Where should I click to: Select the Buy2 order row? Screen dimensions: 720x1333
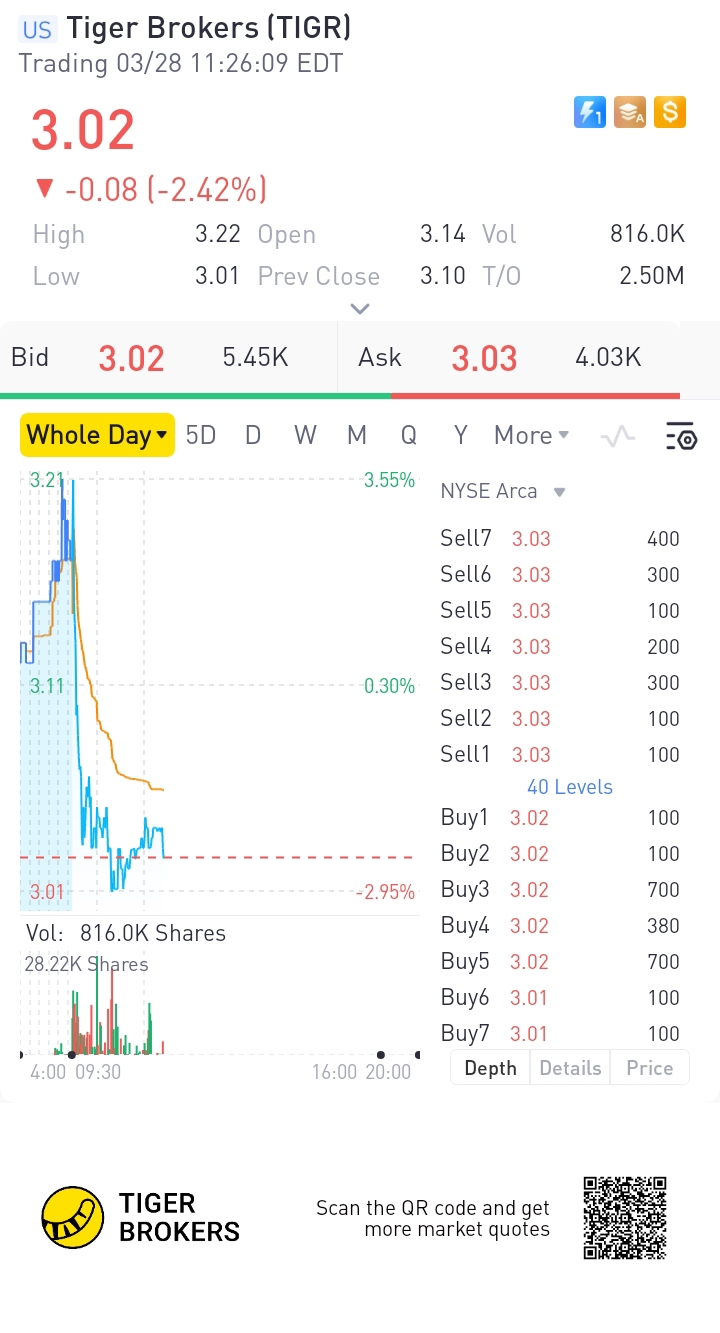tap(560, 854)
